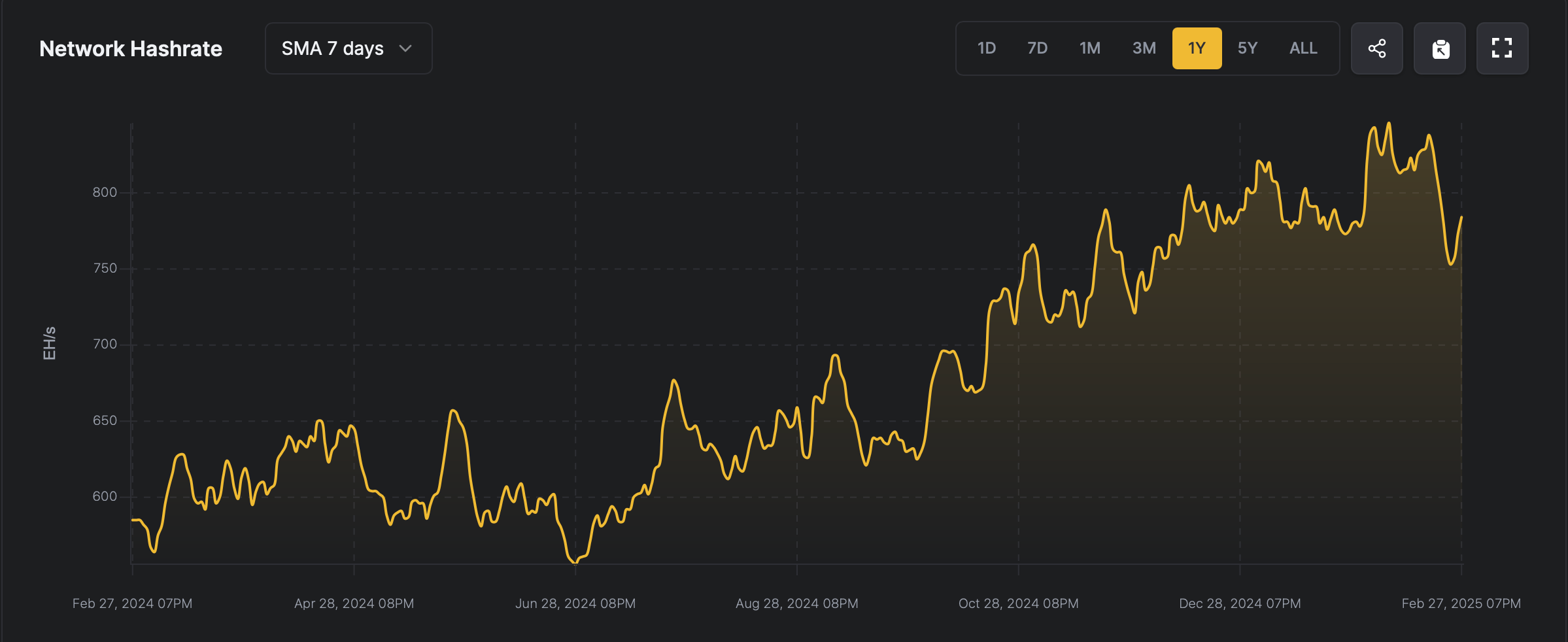Image resolution: width=1568 pixels, height=642 pixels.
Task: Switch to the 1D time range
Action: tap(986, 48)
